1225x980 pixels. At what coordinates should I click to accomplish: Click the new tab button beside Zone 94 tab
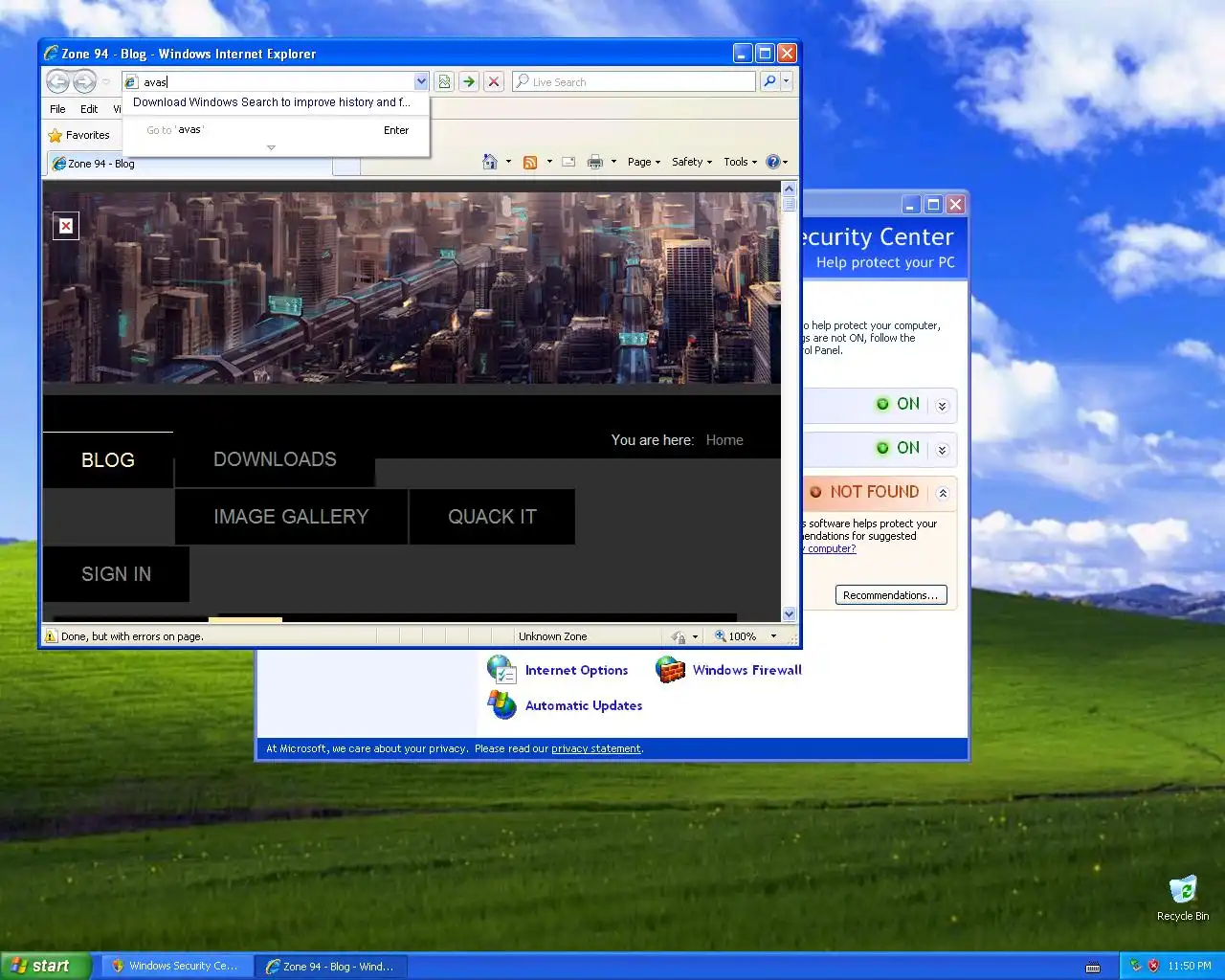pos(346,167)
